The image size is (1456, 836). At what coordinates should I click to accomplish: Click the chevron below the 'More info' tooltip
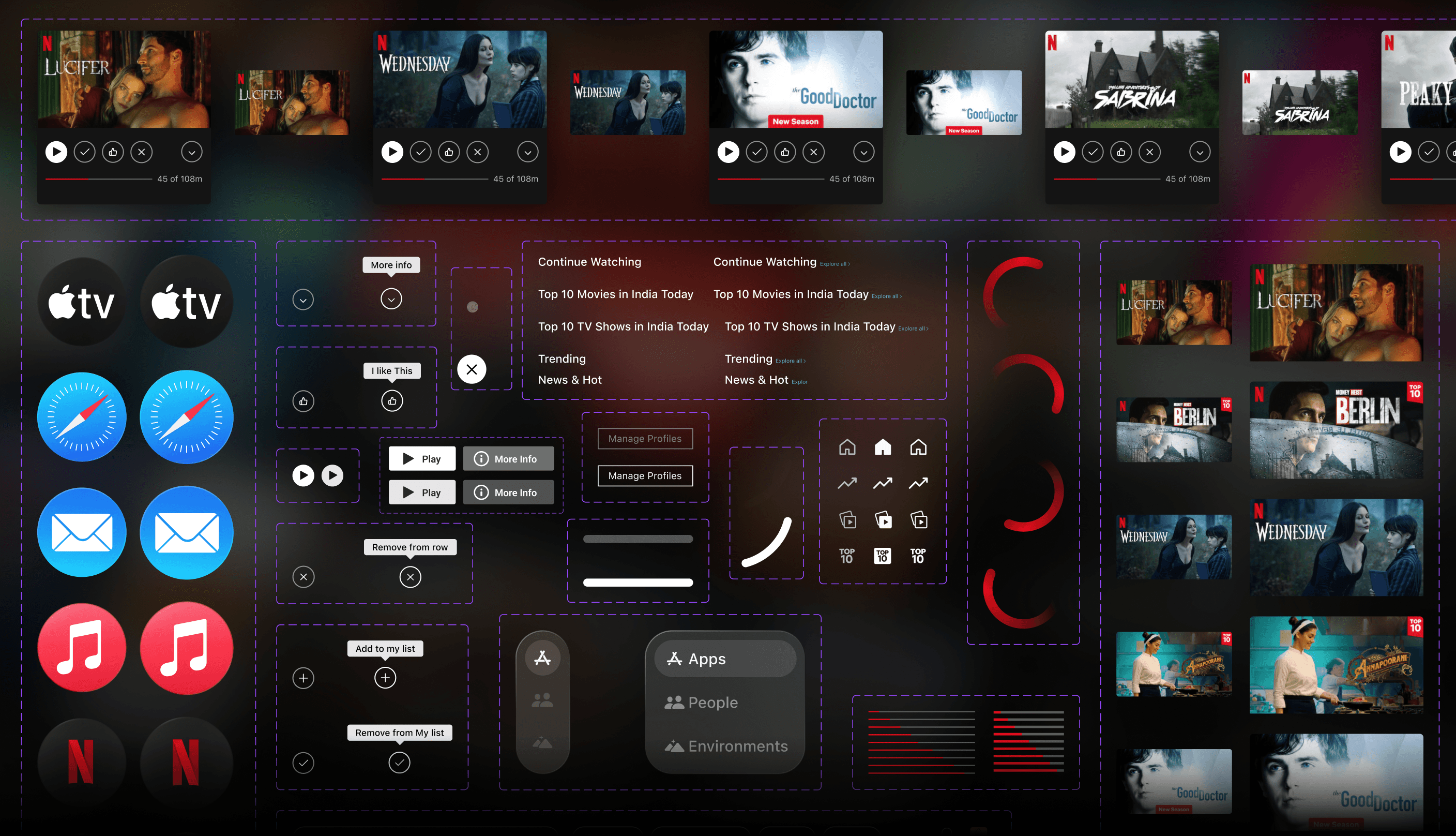coord(391,299)
